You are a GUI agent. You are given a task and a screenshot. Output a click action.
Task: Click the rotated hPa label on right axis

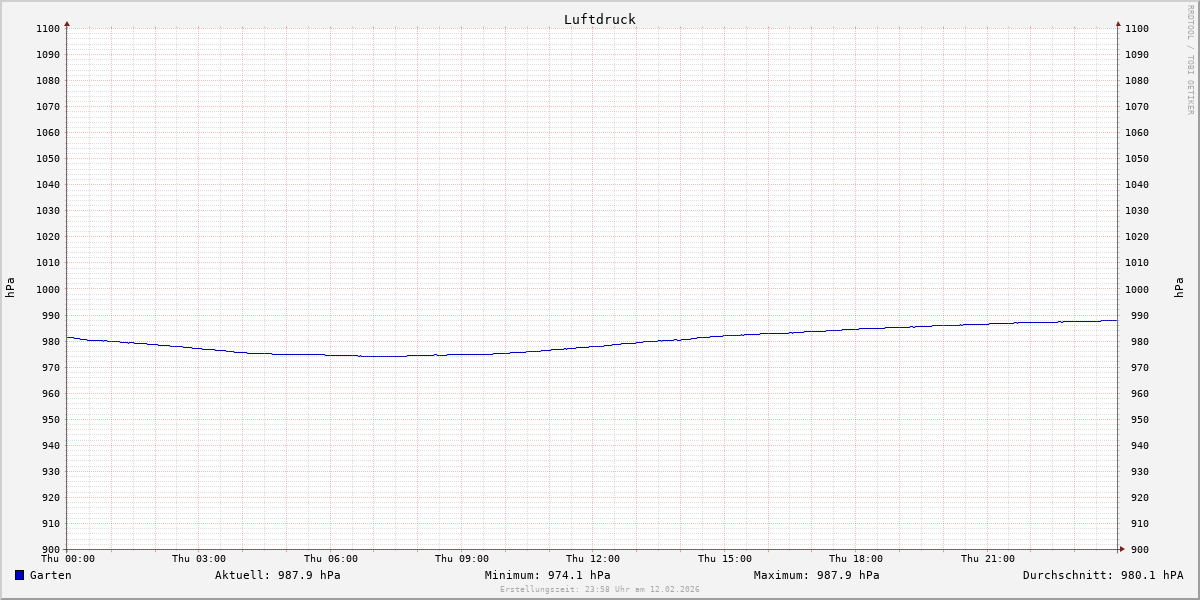pos(1180,288)
